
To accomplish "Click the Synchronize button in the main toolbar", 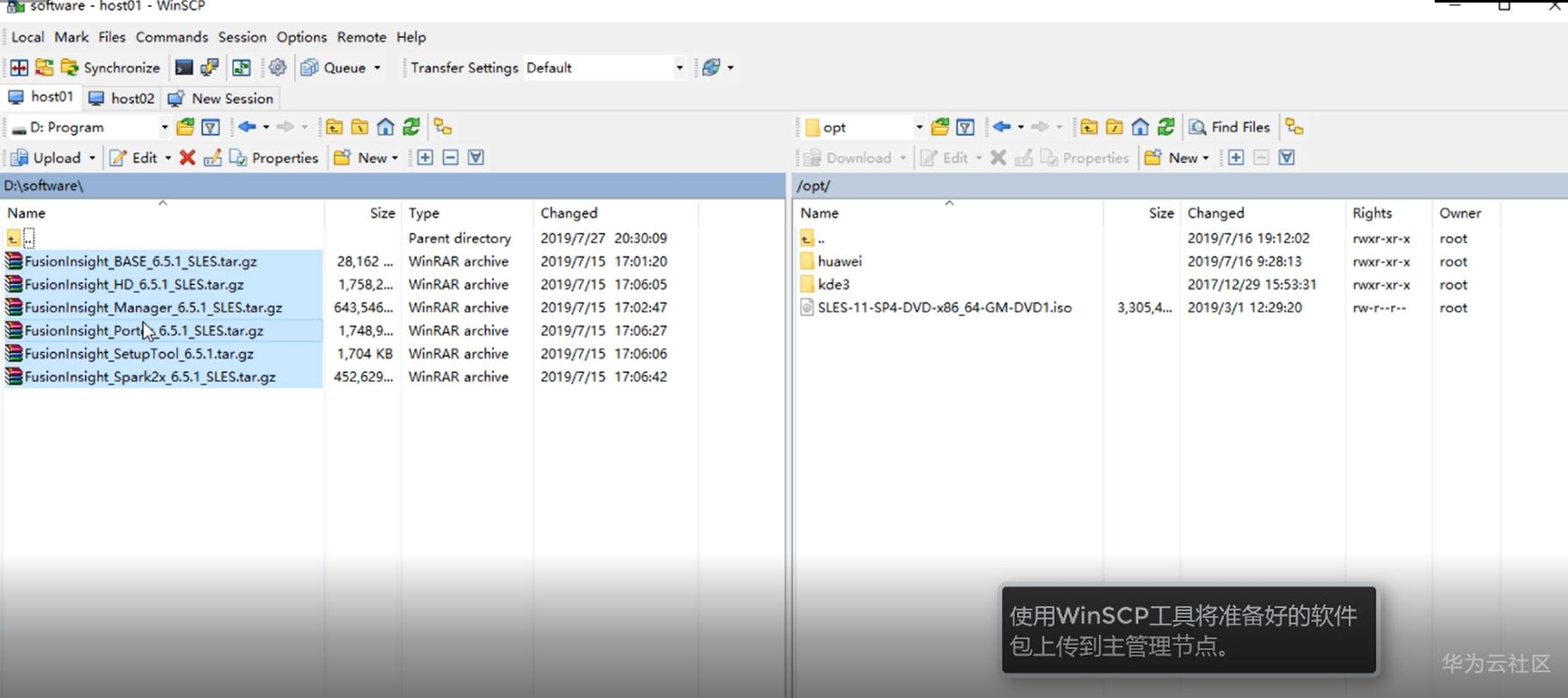I will (110, 67).
